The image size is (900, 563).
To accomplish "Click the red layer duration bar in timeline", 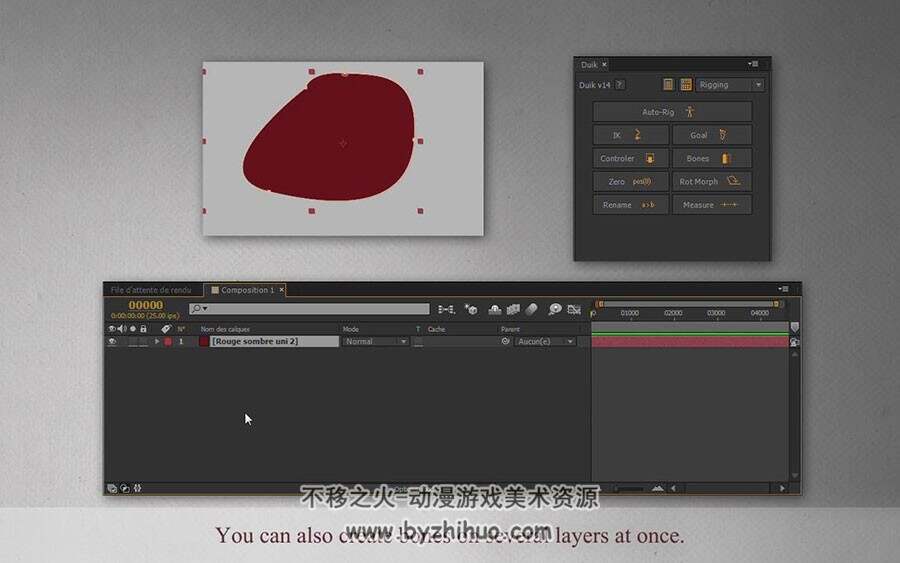I will coord(690,342).
